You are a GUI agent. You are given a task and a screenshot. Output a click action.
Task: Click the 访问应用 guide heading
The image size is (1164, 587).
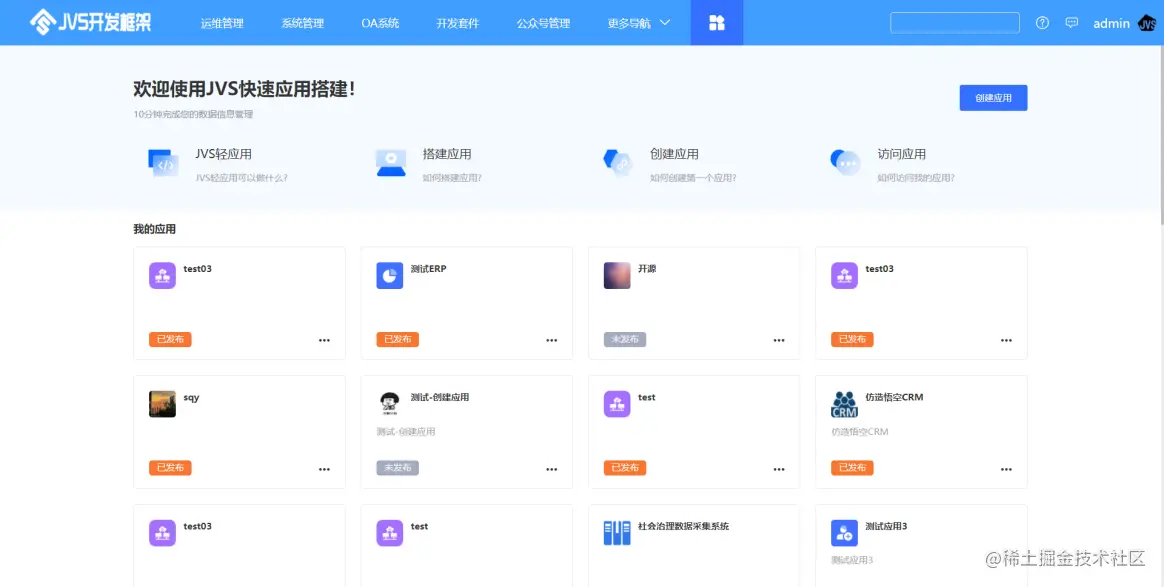pyautogui.click(x=901, y=154)
